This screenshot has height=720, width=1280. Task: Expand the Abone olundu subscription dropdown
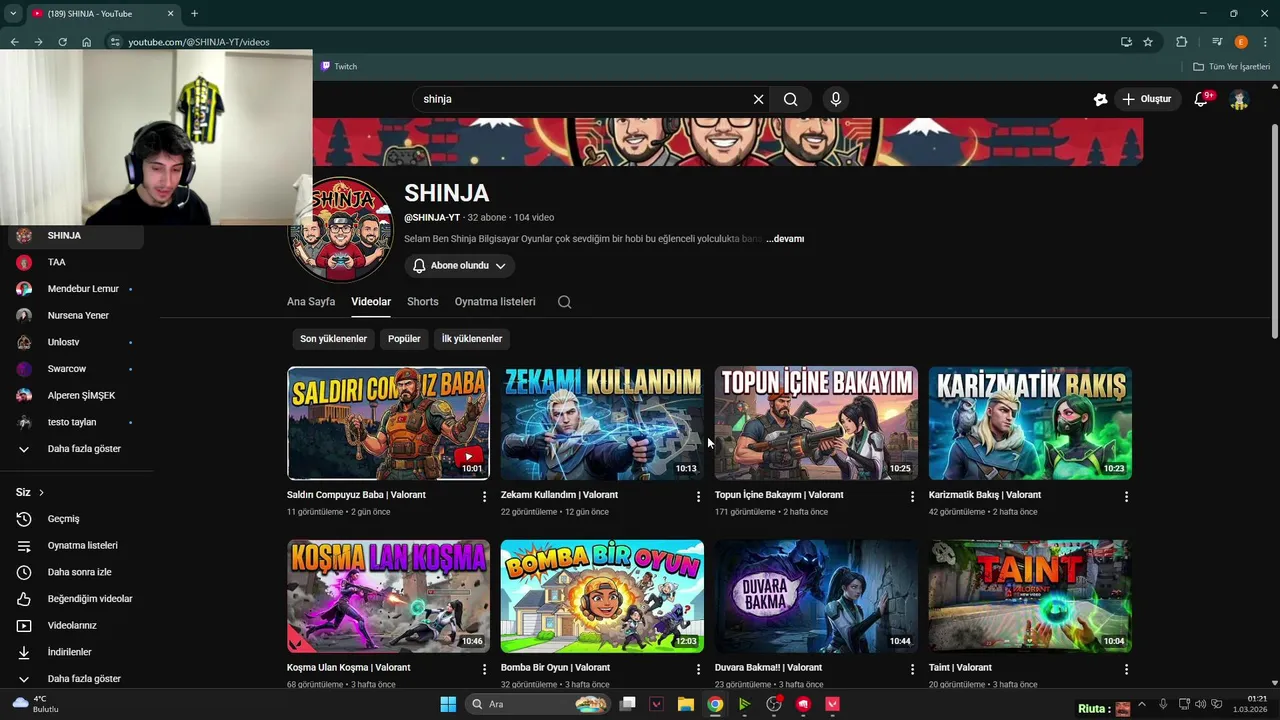[460, 266]
